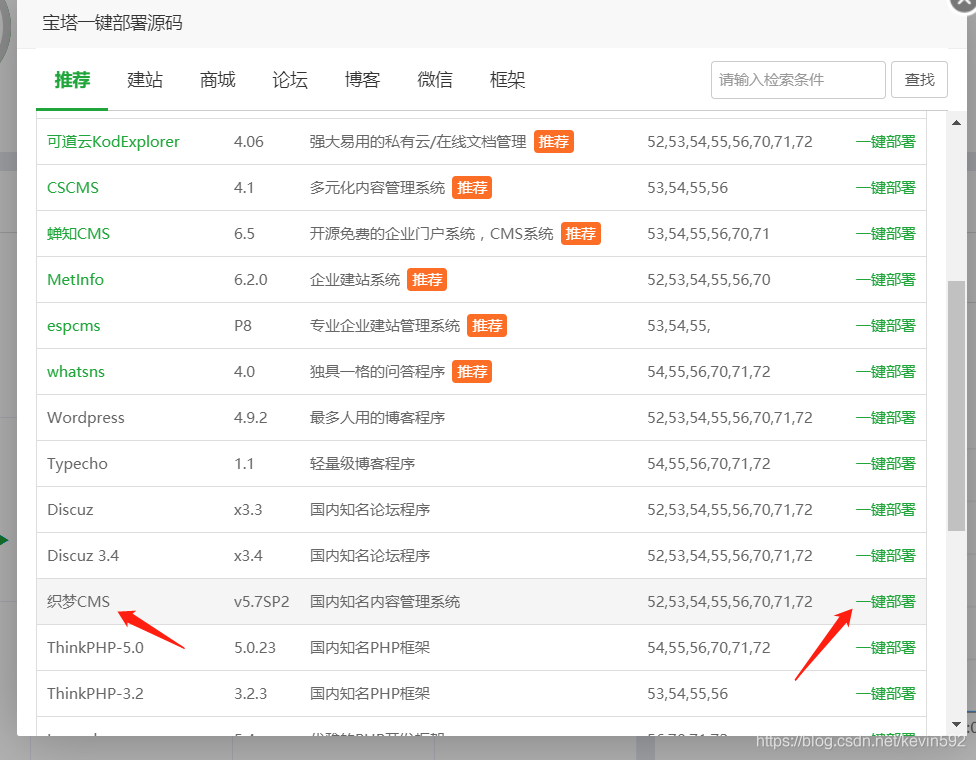The height and width of the screenshot is (760, 976).
Task: Click the 推荐 badge in the CSCMS row
Action: point(472,188)
